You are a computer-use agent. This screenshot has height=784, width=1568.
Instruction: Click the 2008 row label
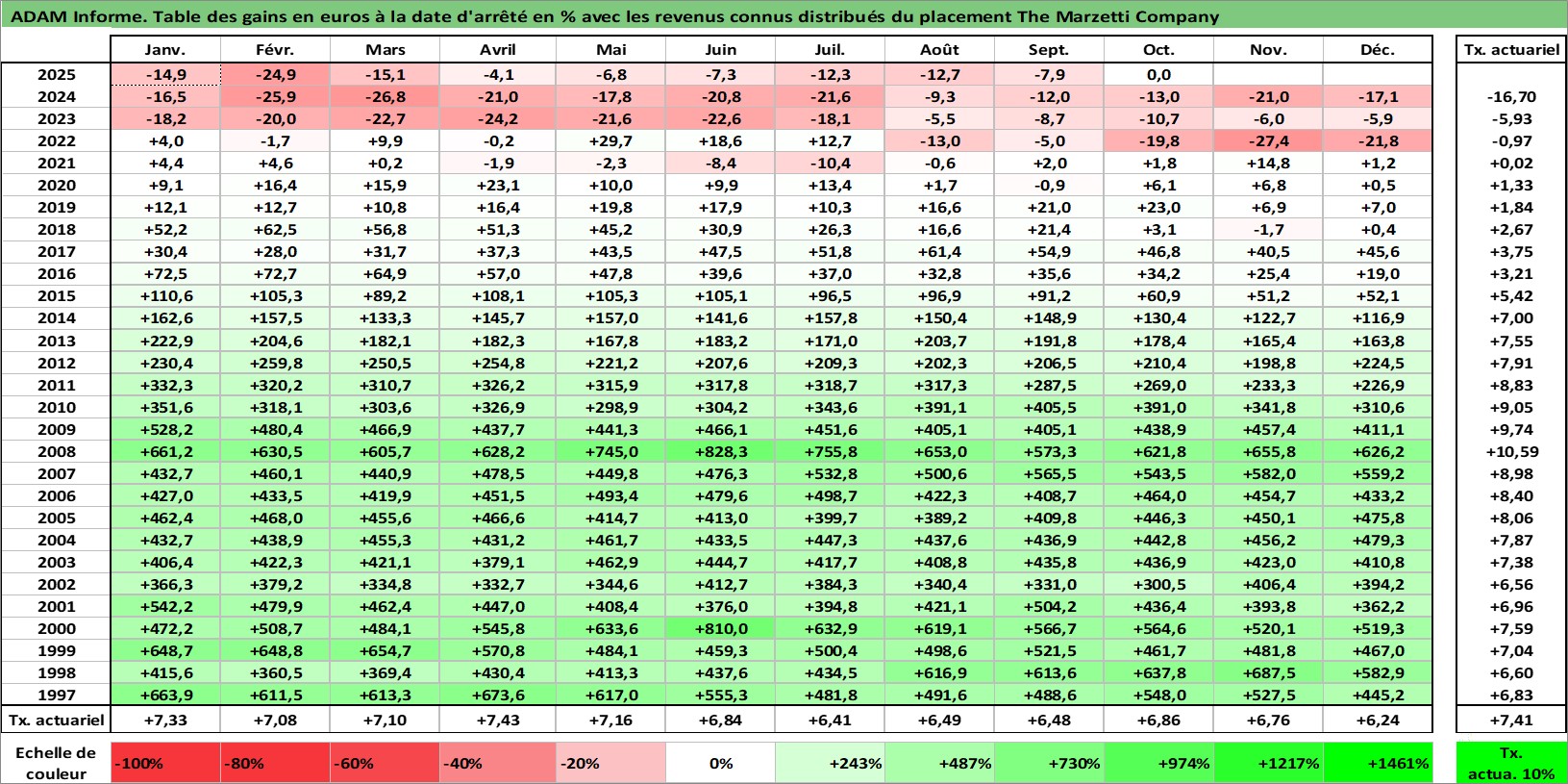point(56,451)
